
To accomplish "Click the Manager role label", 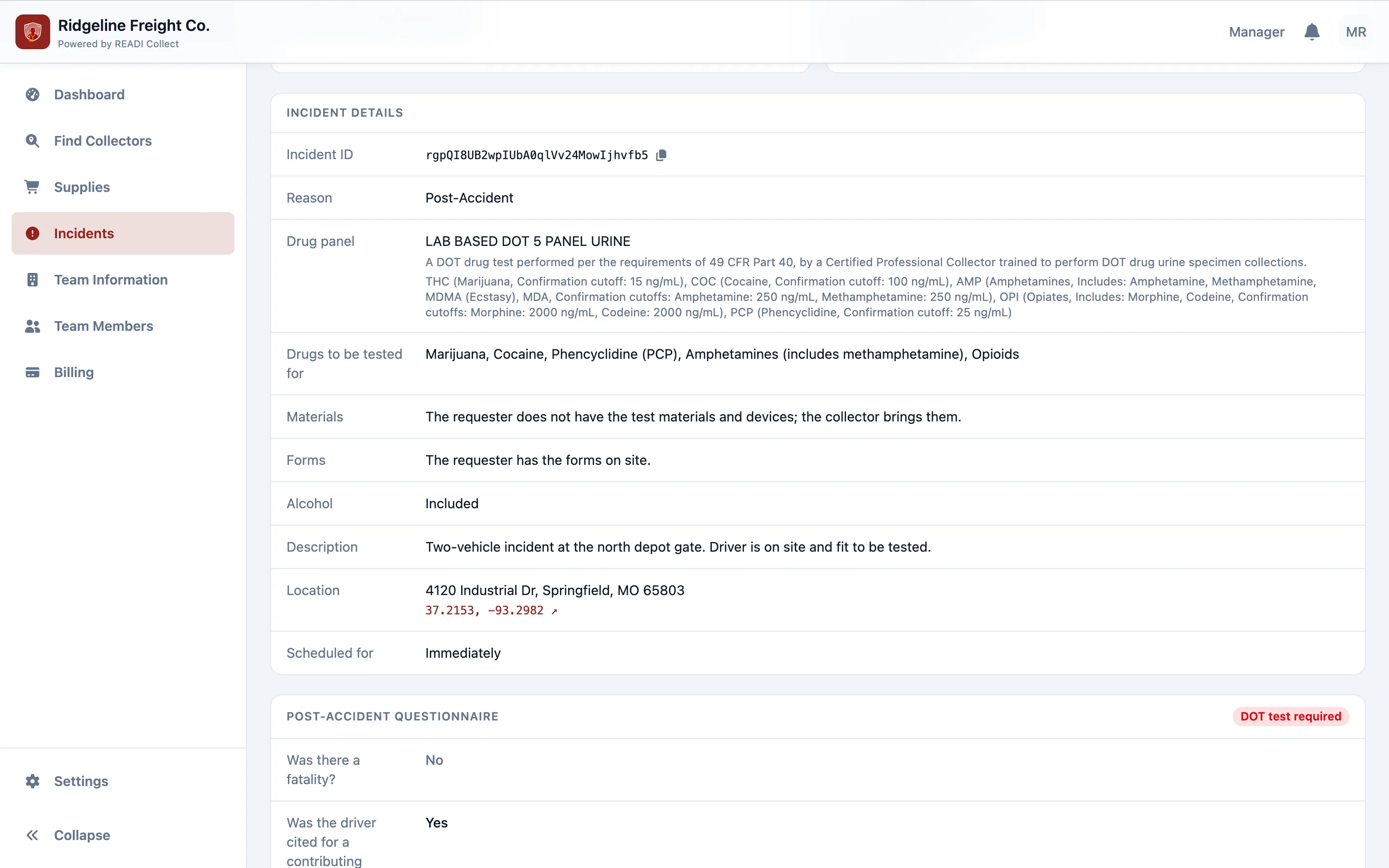I will [1256, 32].
